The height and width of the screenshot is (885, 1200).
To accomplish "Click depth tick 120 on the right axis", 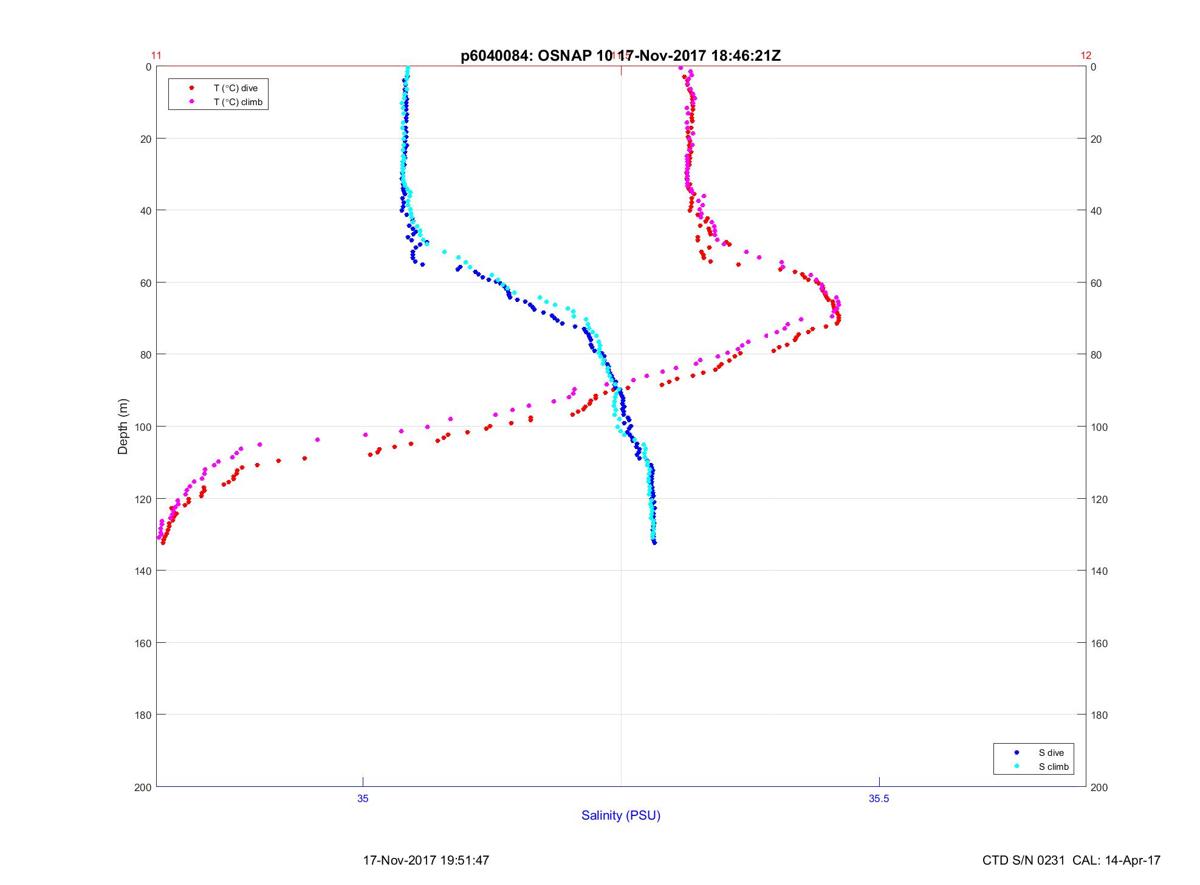I will 1099,499.
